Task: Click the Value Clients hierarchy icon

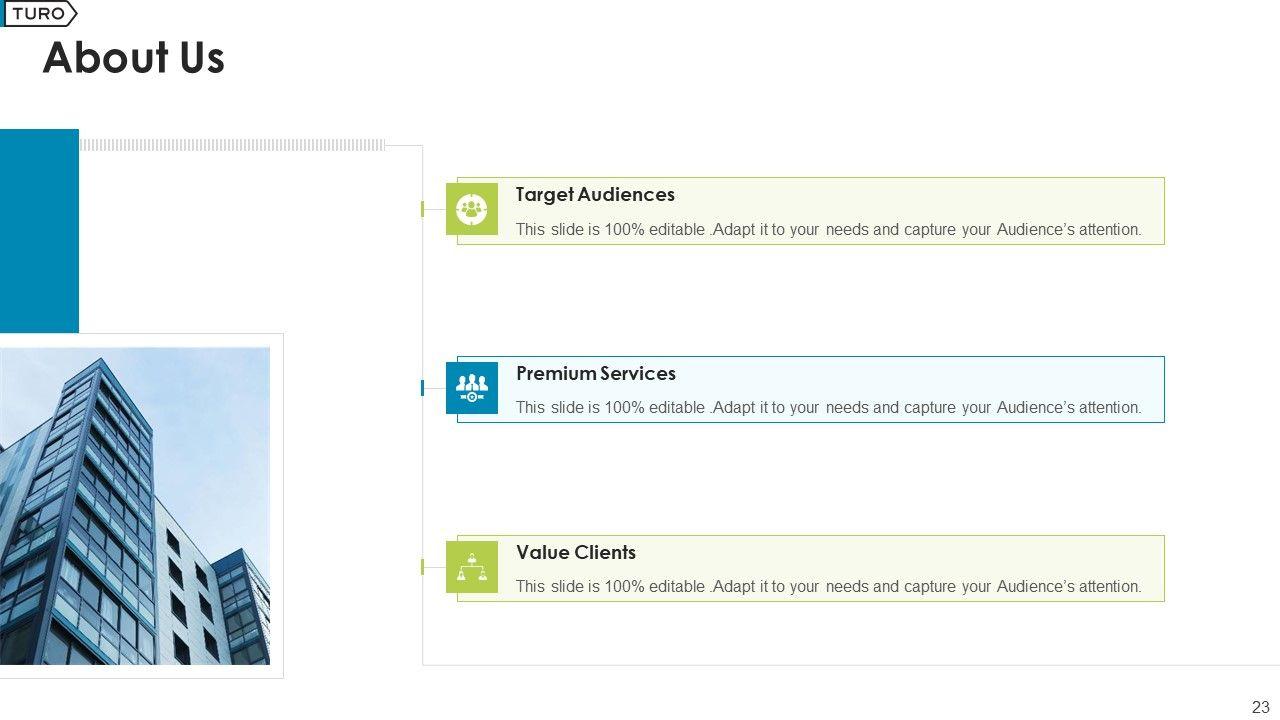Action: (472, 567)
